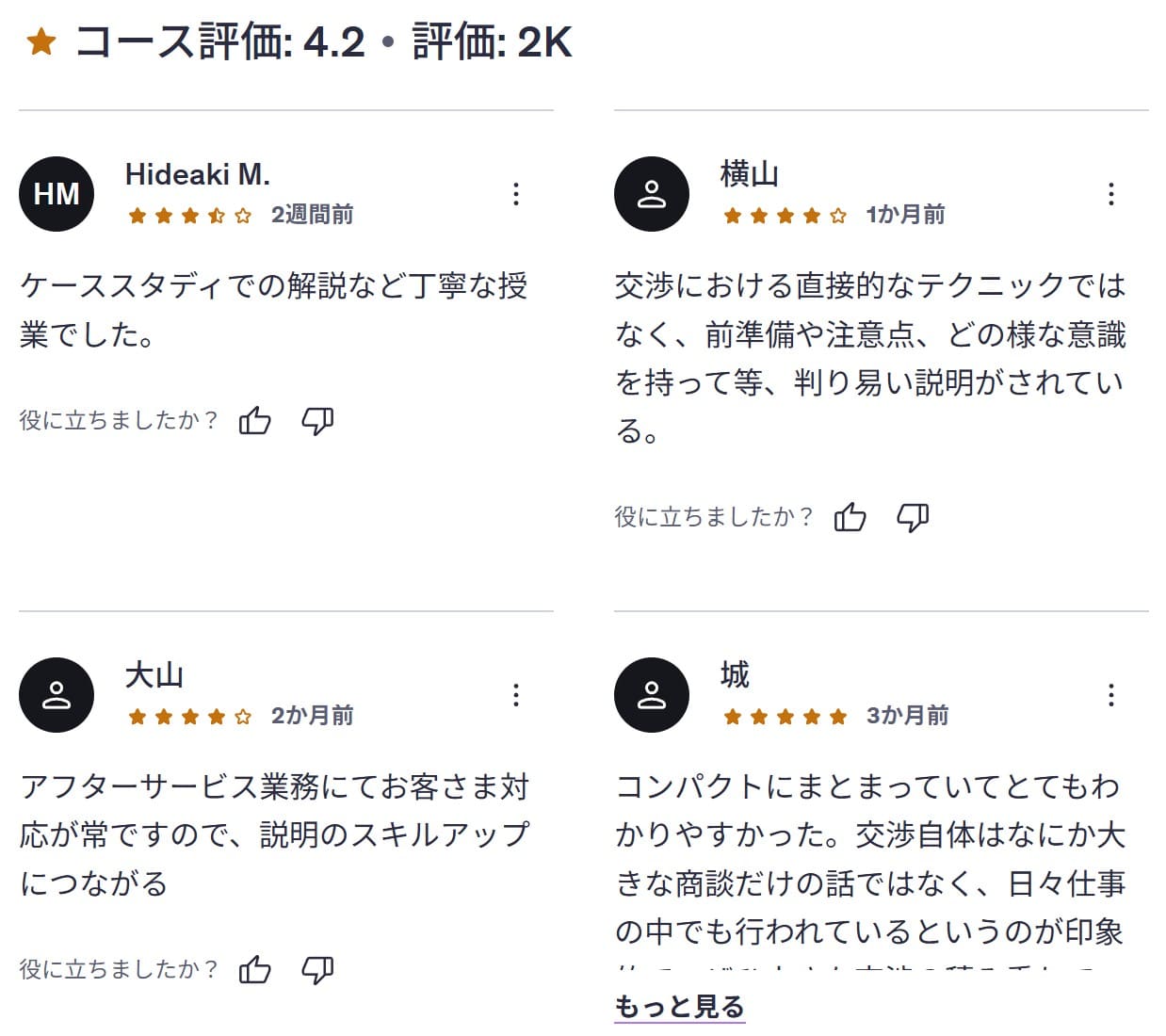
Task: Open the options menu on 城's review
Action: point(1112,695)
